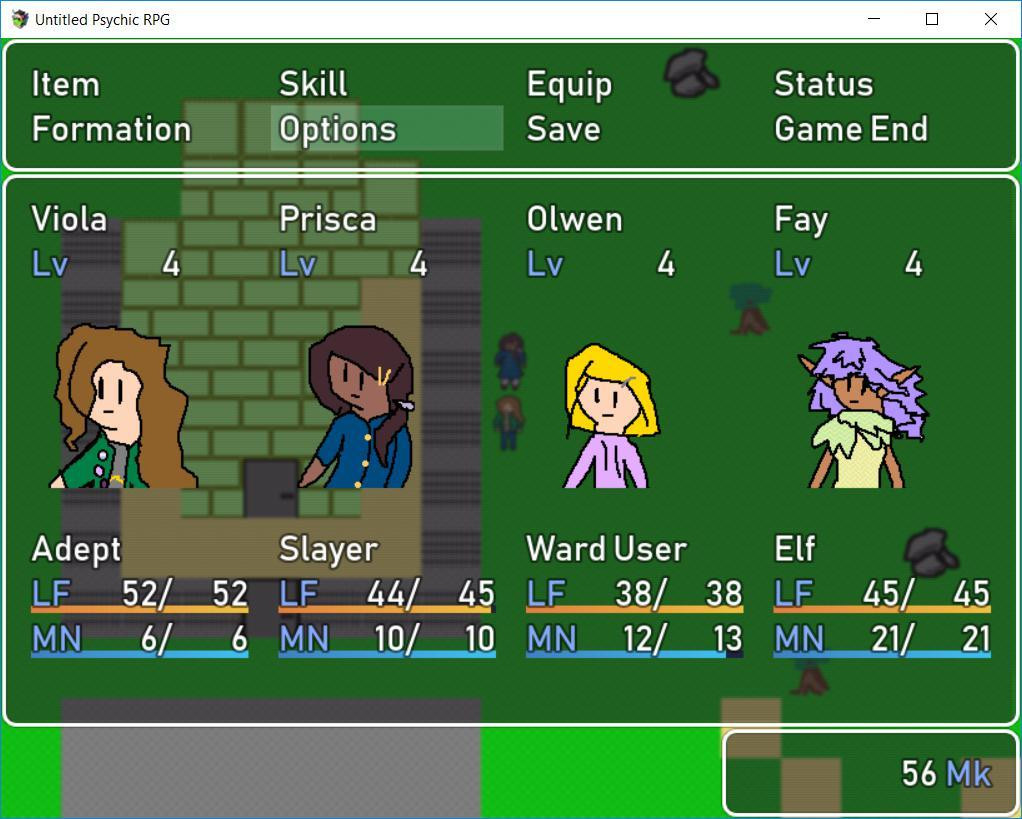Select the Equip command

tap(570, 85)
